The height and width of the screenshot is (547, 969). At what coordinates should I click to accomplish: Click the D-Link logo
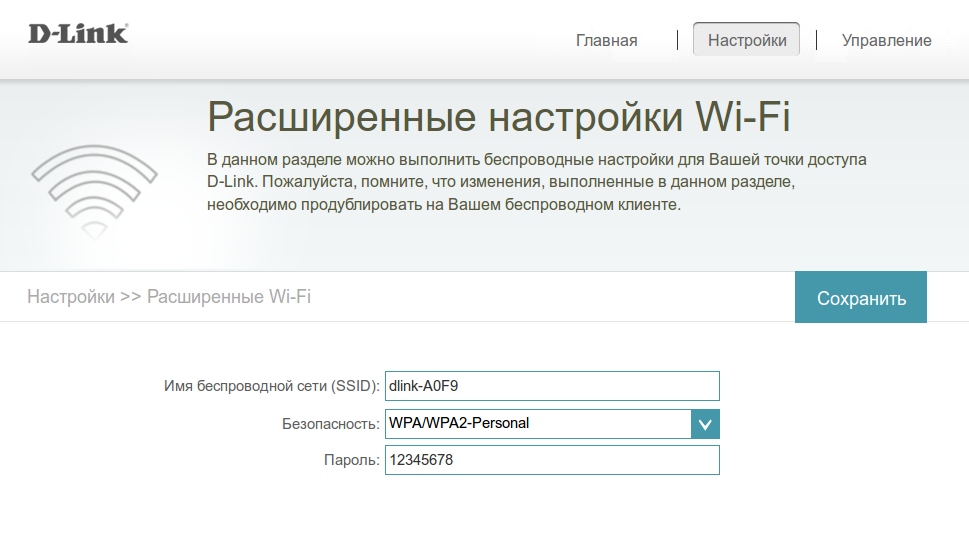click(x=78, y=33)
